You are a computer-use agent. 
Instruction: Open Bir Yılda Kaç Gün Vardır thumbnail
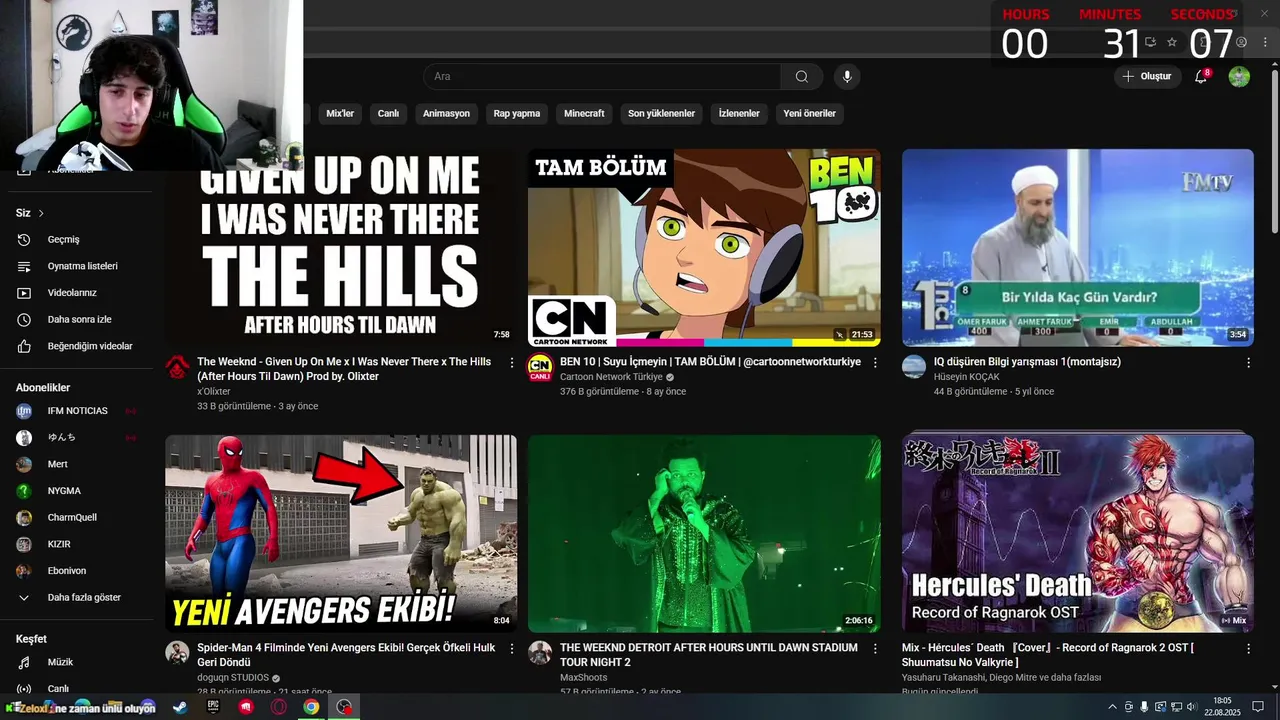(1077, 247)
